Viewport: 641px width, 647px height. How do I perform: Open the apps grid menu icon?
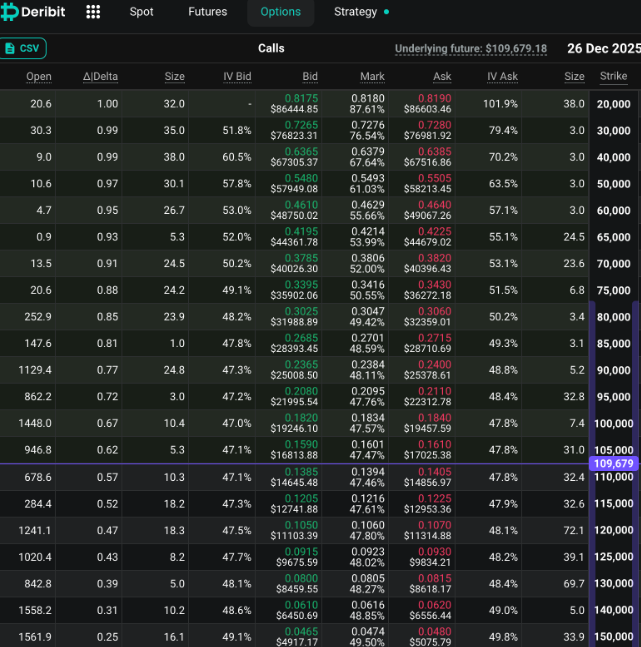tap(93, 12)
